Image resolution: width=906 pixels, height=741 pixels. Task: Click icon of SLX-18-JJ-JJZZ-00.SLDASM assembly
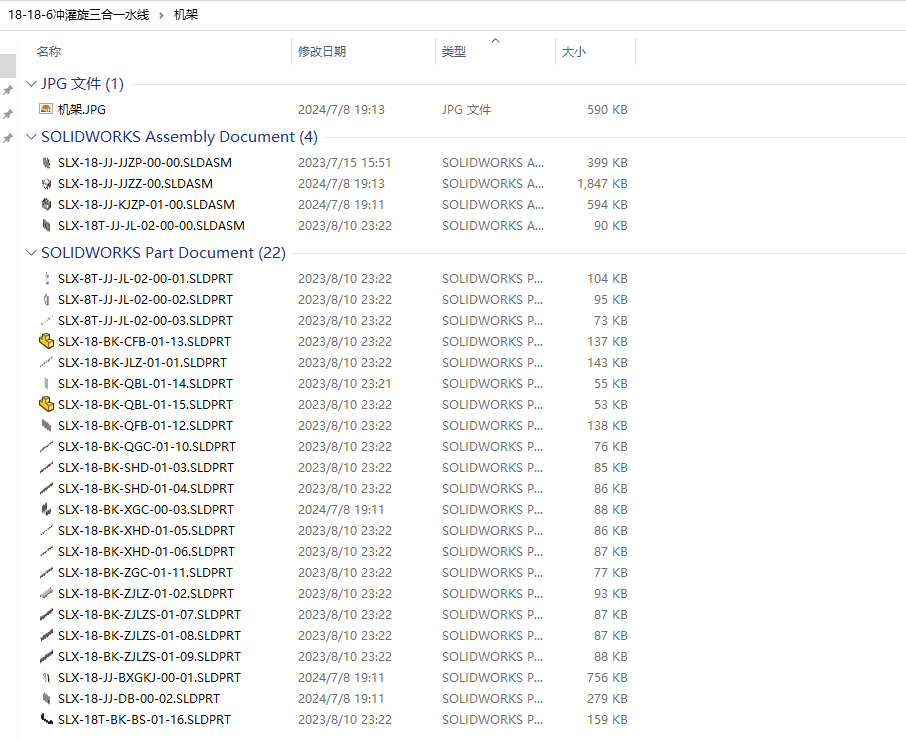pos(46,184)
